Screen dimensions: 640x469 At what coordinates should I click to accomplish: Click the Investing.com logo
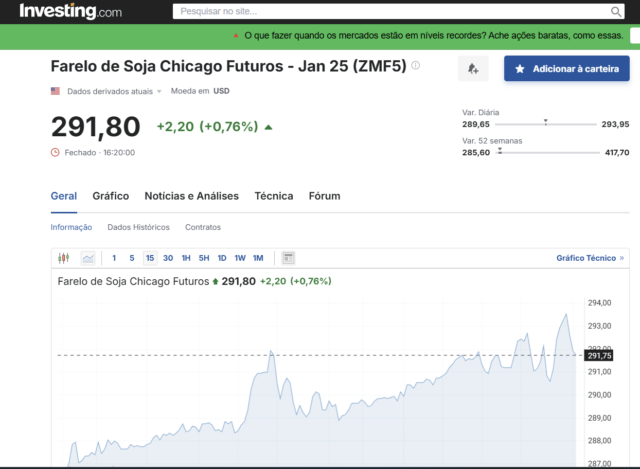[x=71, y=11]
